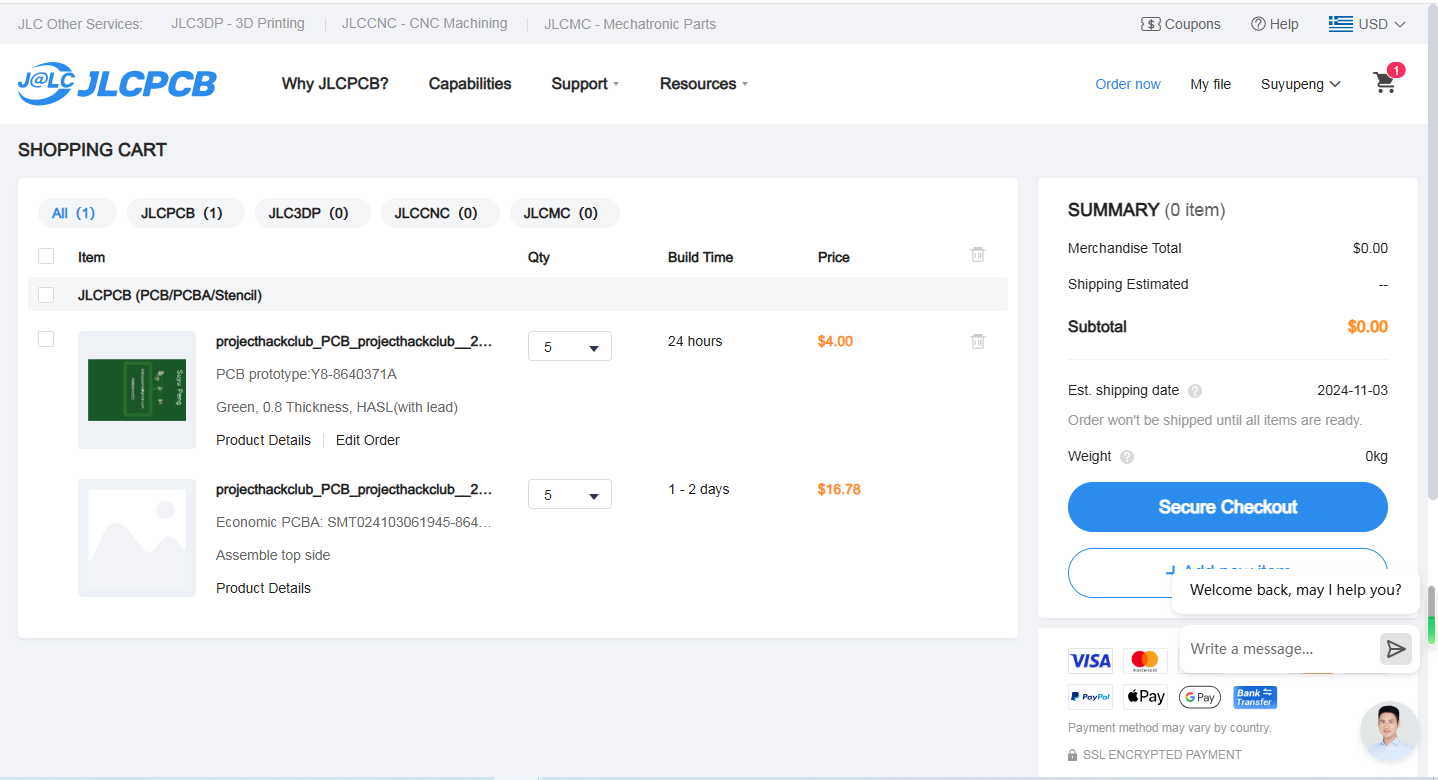Viewport: 1438px width, 780px height.
Task: Delete the $4.00 PCB prototype item
Action: [978, 341]
